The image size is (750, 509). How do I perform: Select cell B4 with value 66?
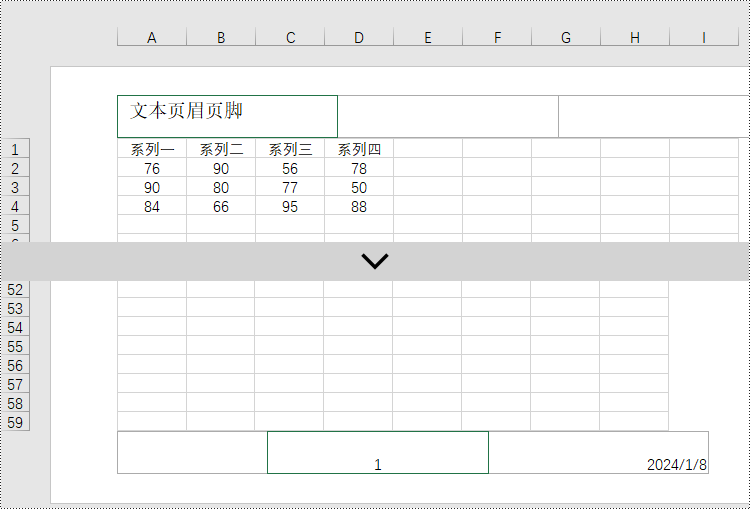point(221,206)
